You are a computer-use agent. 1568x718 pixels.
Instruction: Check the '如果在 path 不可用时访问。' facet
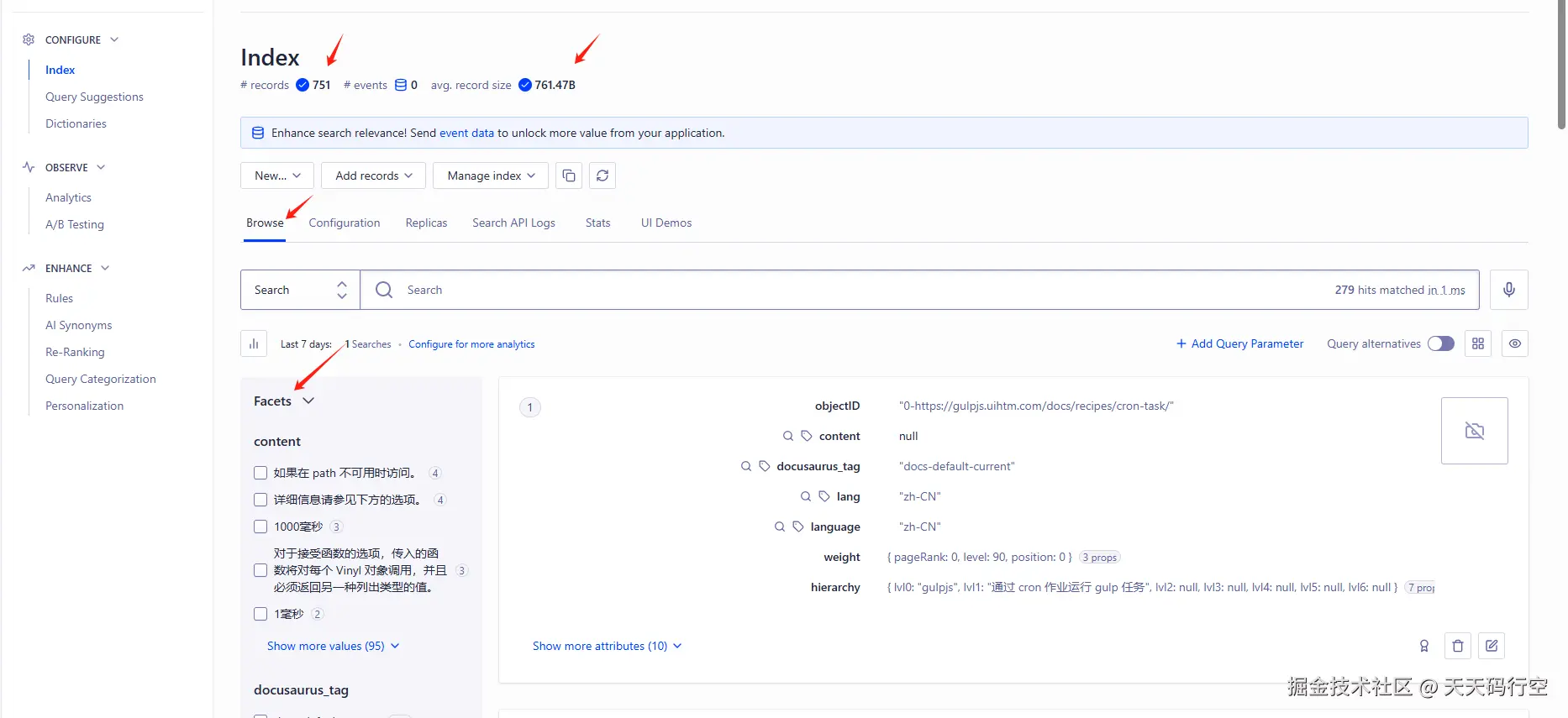(x=260, y=473)
